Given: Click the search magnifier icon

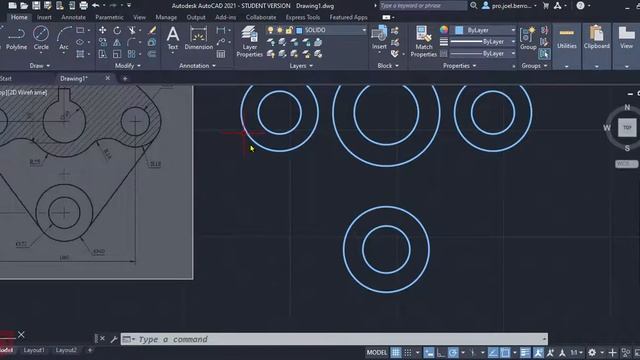Looking at the screenshot, I should tap(473, 5).
